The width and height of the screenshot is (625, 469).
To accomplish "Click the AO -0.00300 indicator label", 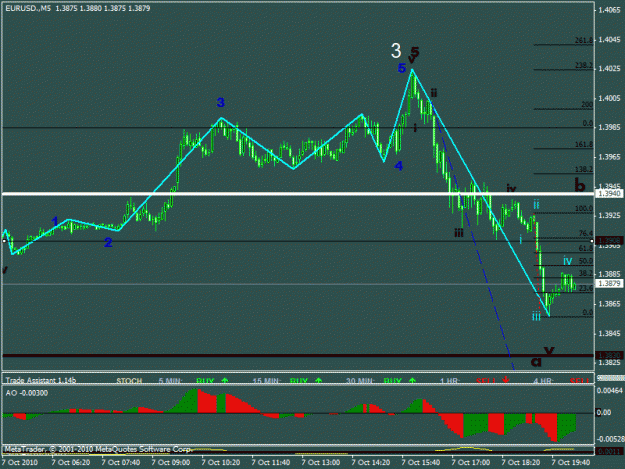I will coord(27,393).
